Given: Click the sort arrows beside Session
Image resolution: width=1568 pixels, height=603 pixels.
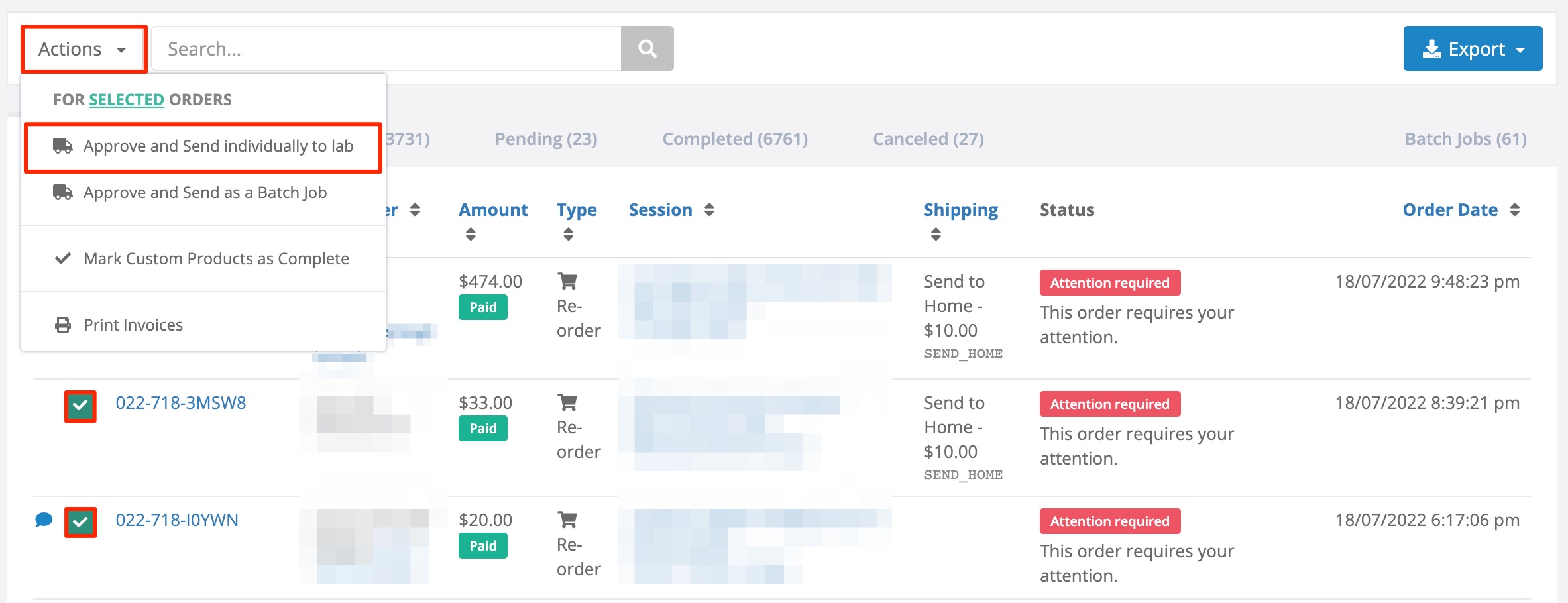Looking at the screenshot, I should point(709,210).
